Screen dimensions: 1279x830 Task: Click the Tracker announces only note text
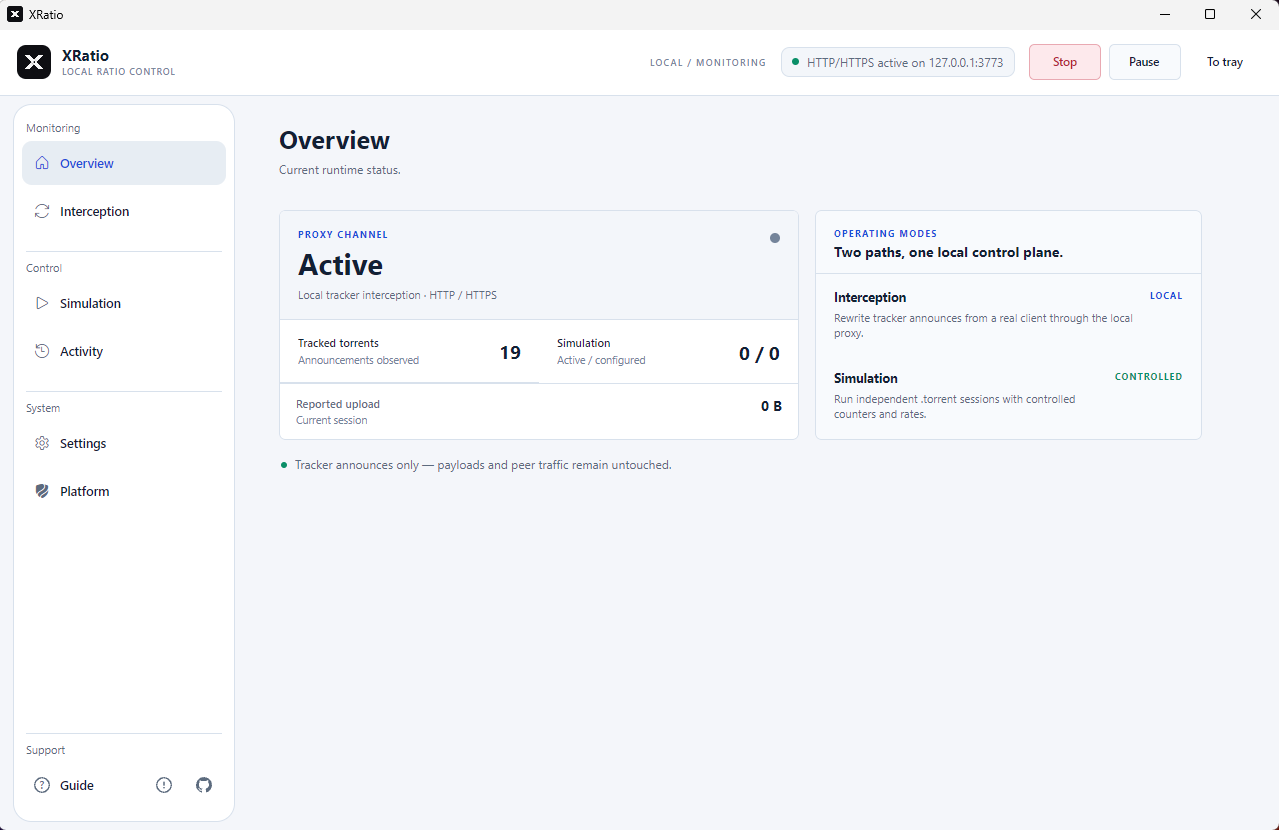coord(483,465)
